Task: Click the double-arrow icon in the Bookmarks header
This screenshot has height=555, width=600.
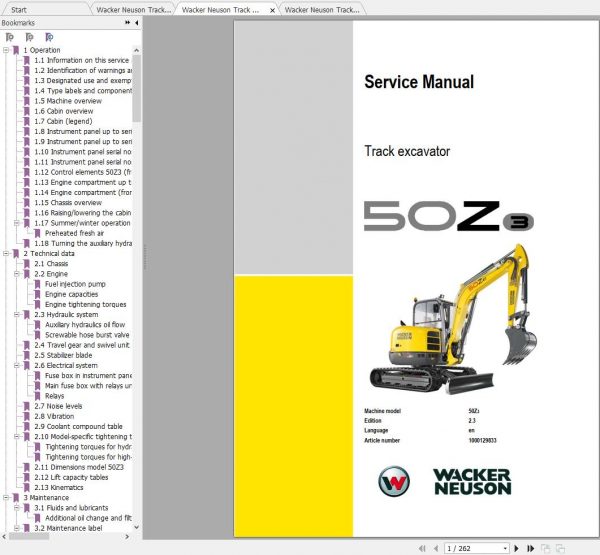Action: click(127, 23)
